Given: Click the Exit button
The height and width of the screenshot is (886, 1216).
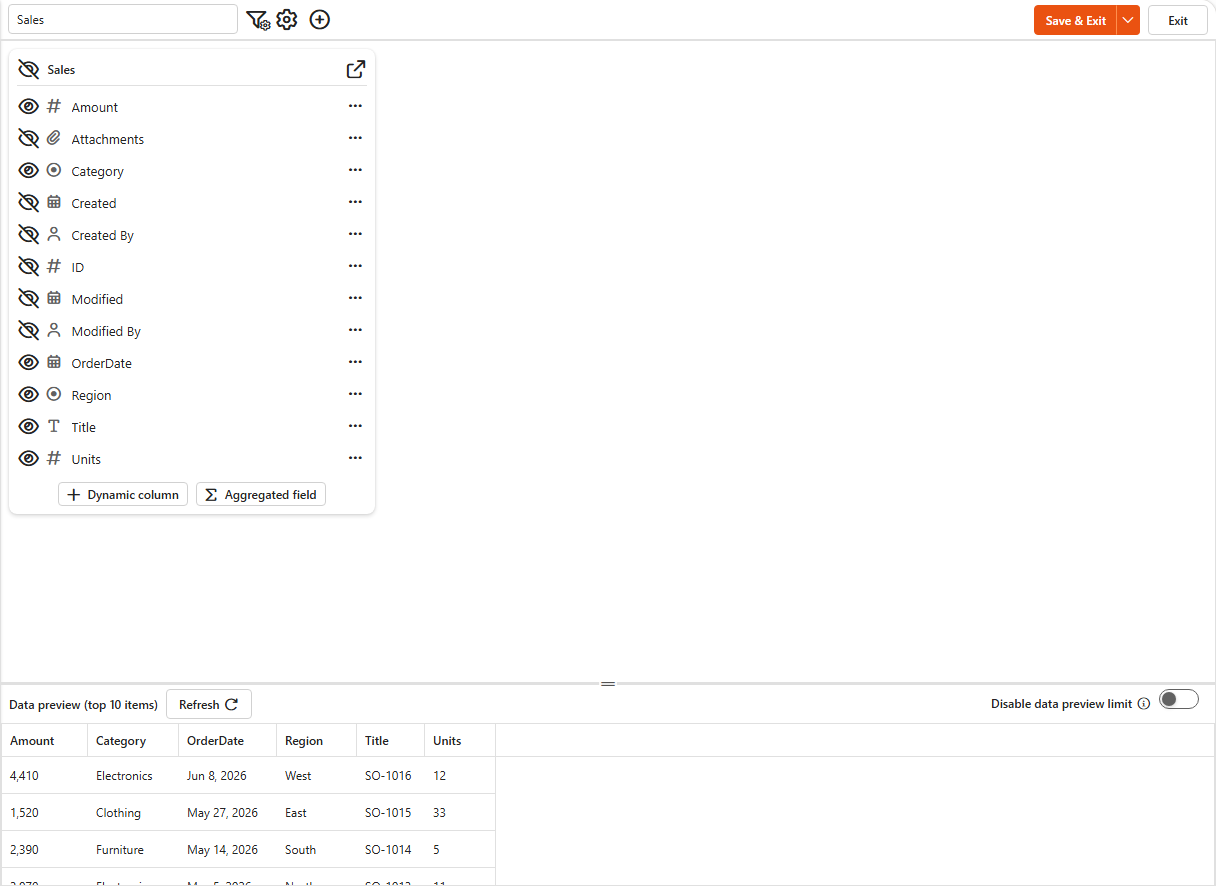Looking at the screenshot, I should pyautogui.click(x=1178, y=20).
